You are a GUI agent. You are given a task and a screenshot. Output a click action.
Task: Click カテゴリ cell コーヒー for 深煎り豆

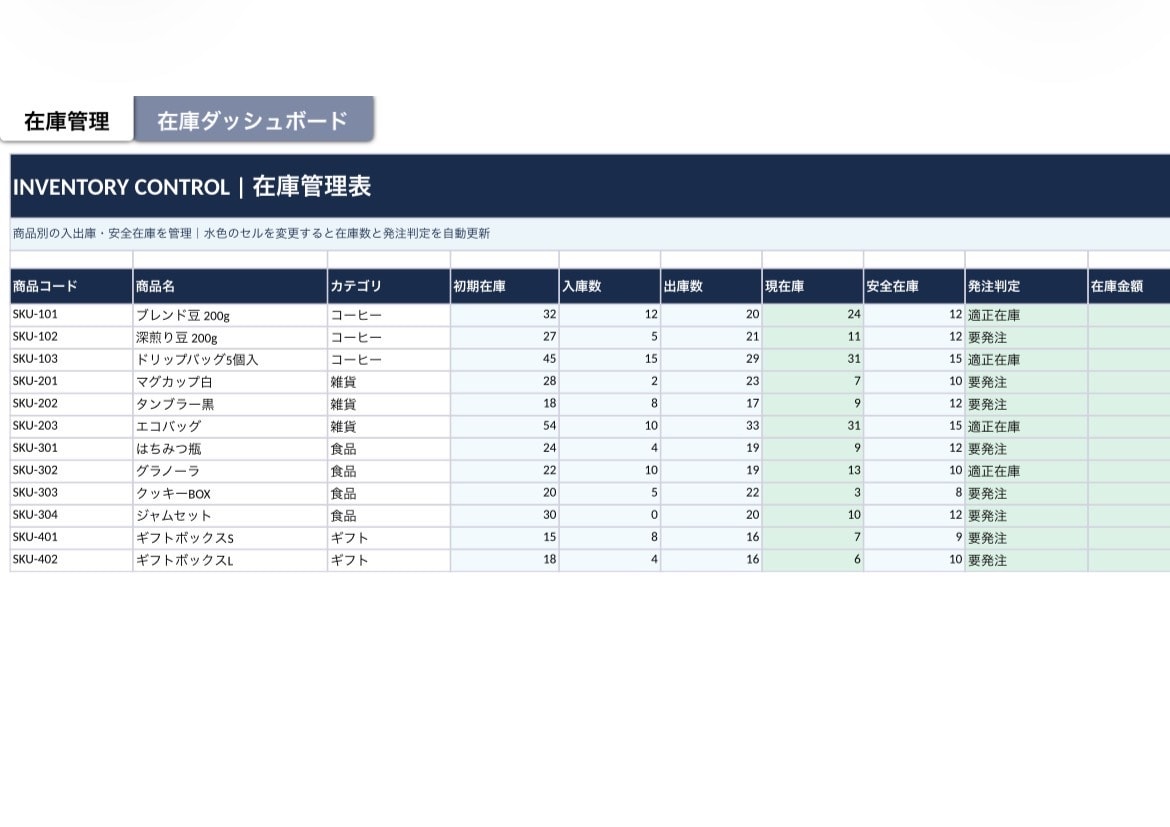[389, 337]
